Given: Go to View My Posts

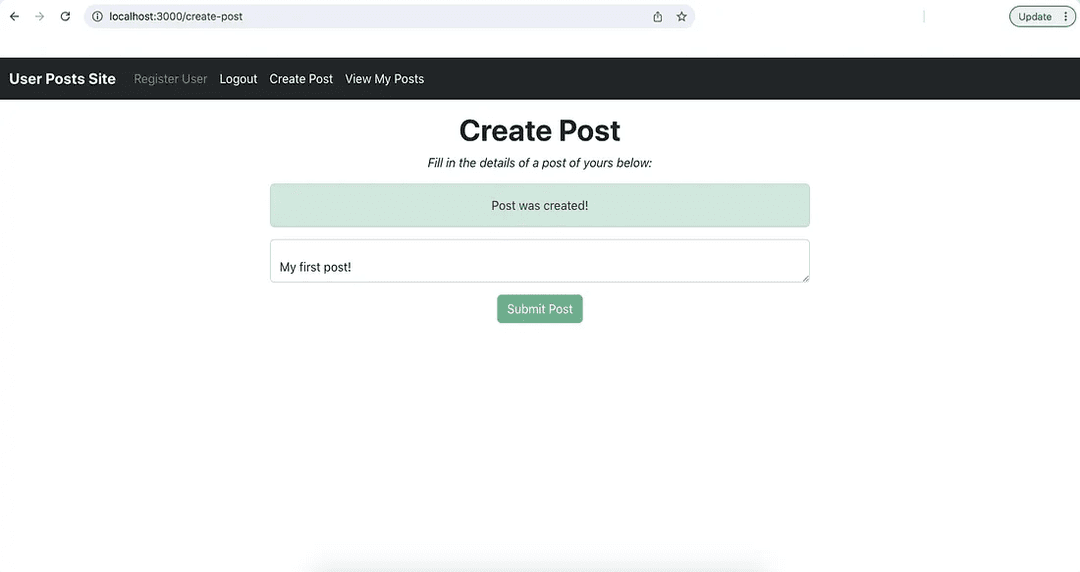Looking at the screenshot, I should click(384, 79).
